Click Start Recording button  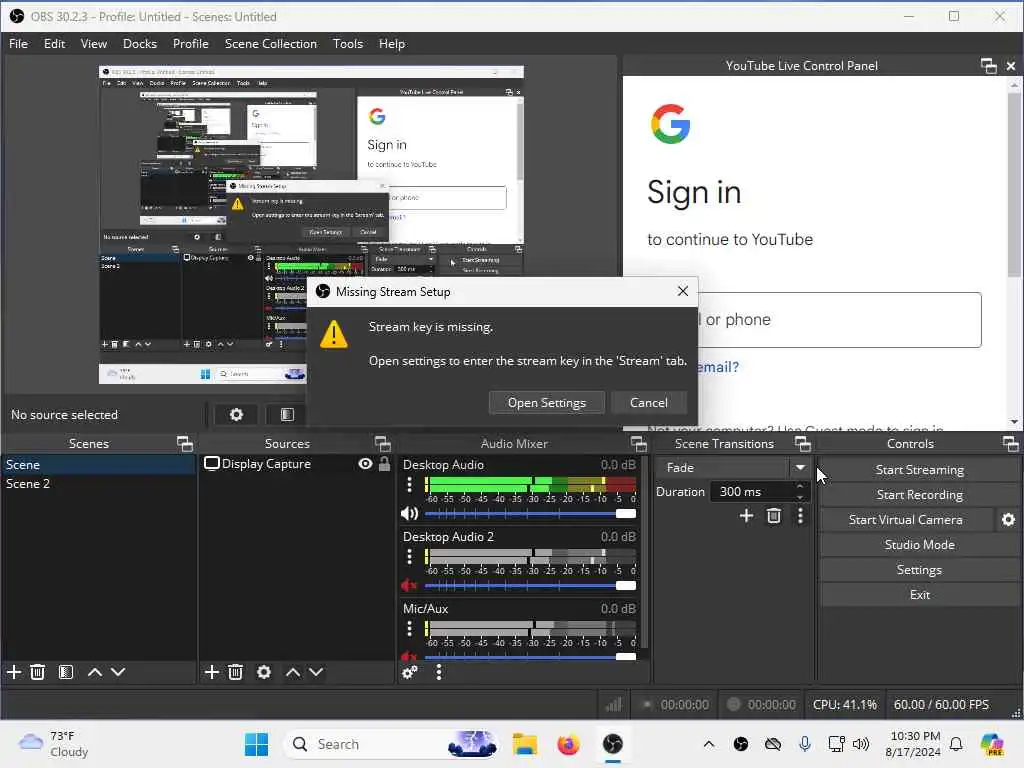click(920, 495)
